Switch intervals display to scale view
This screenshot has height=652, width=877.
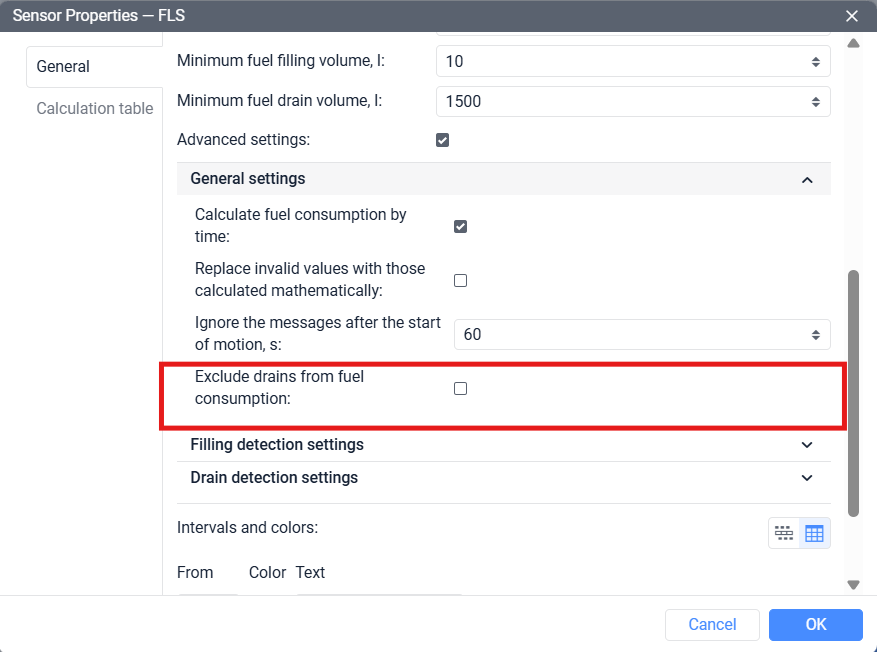(x=784, y=532)
